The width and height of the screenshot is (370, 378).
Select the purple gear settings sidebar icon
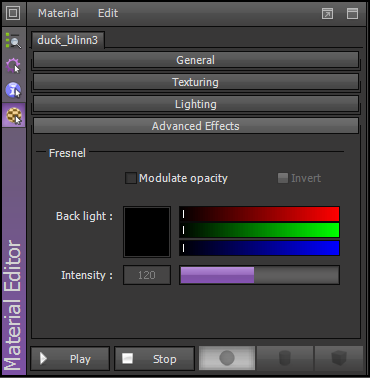(13, 65)
